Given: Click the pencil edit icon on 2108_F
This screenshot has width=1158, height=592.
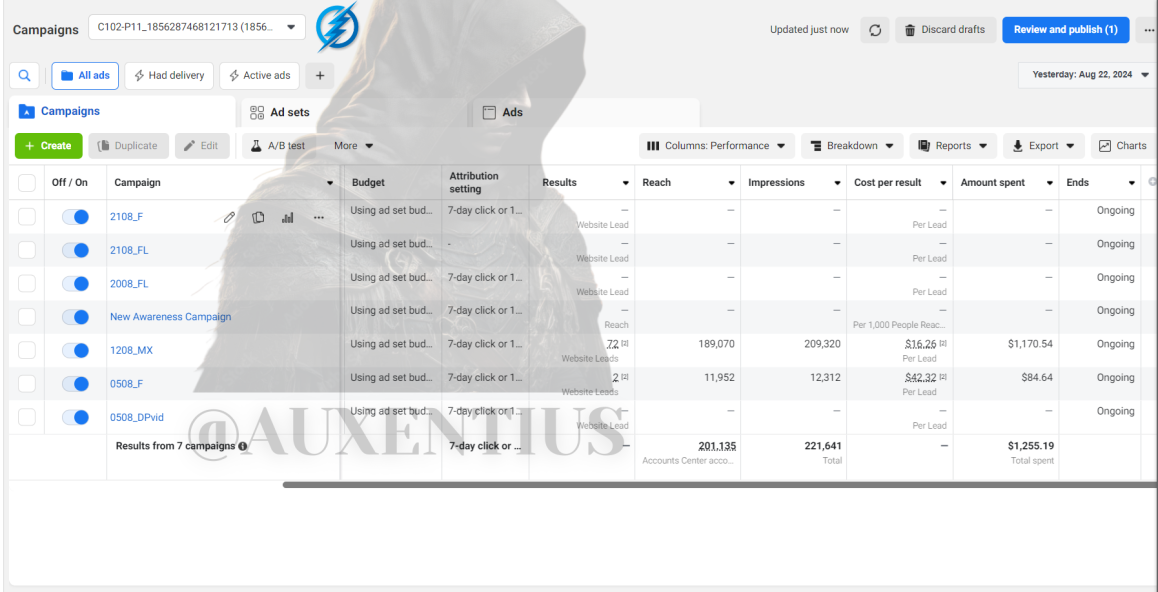Looking at the screenshot, I should (x=230, y=217).
